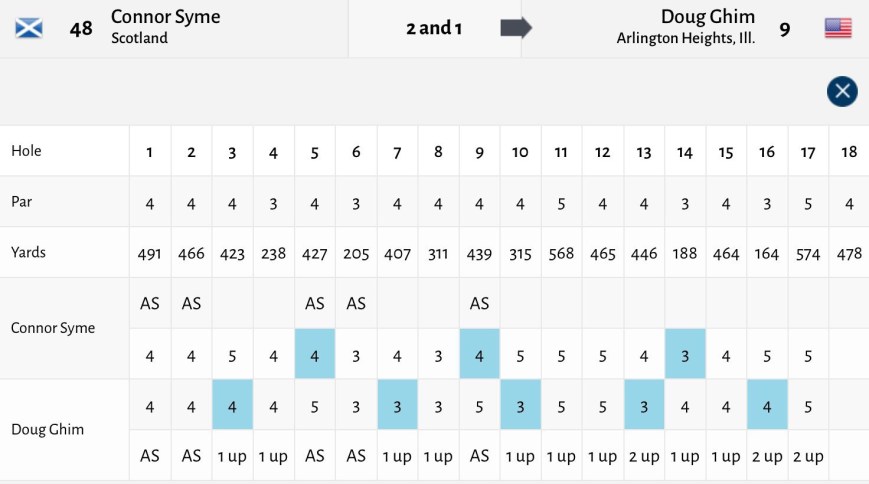The width and height of the screenshot is (869, 484).
Task: Click Connor Syme's highlighted score on hole 5
Action: tap(315, 355)
